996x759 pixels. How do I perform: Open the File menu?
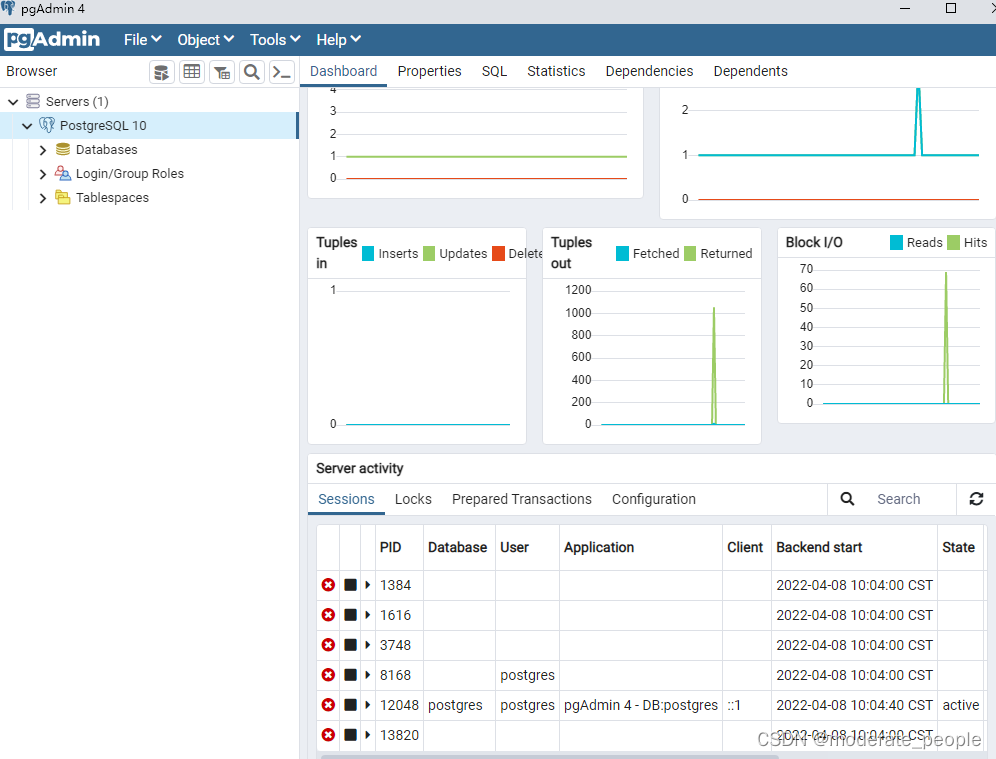point(142,39)
